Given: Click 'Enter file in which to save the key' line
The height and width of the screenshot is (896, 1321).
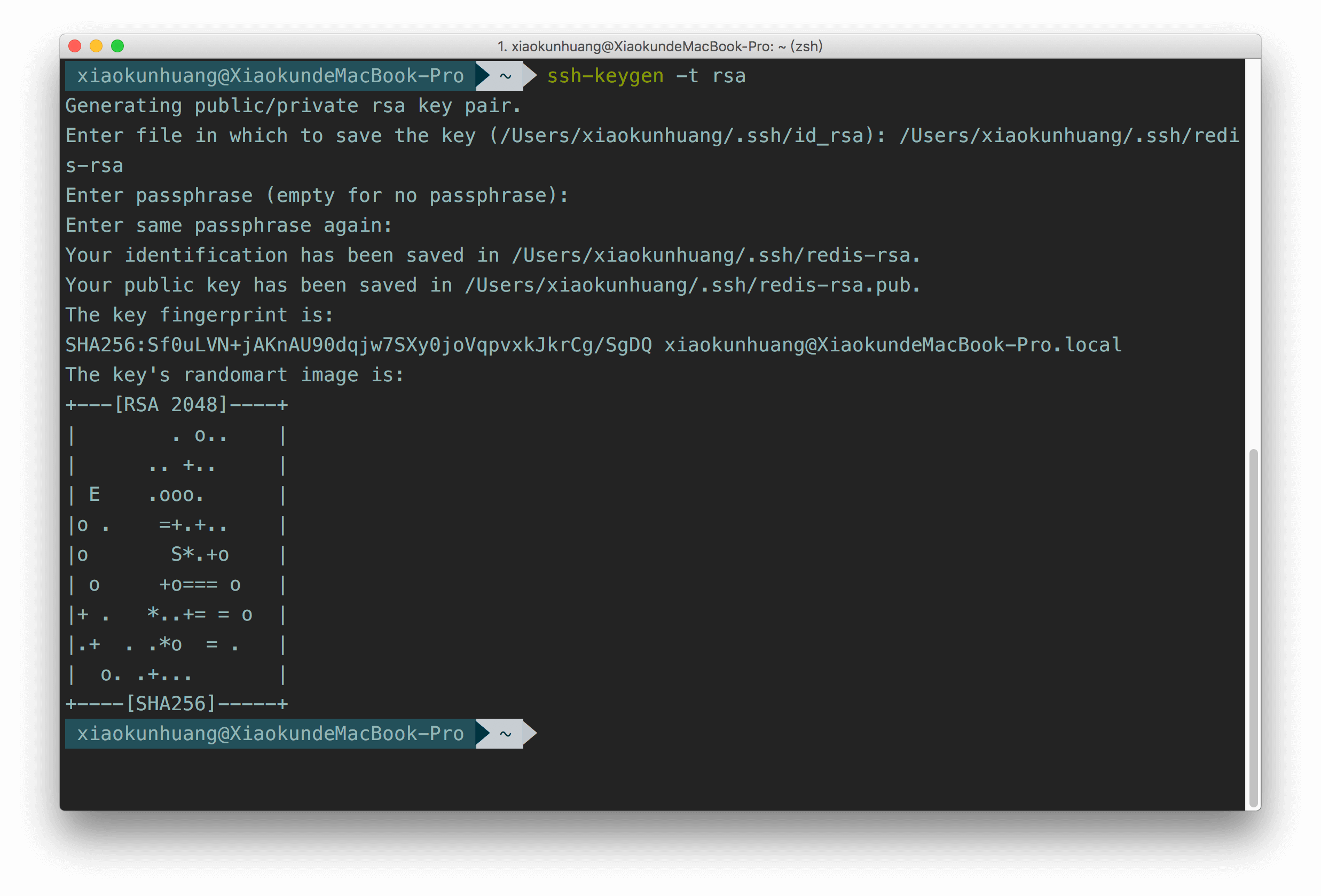Looking at the screenshot, I should [x=652, y=135].
